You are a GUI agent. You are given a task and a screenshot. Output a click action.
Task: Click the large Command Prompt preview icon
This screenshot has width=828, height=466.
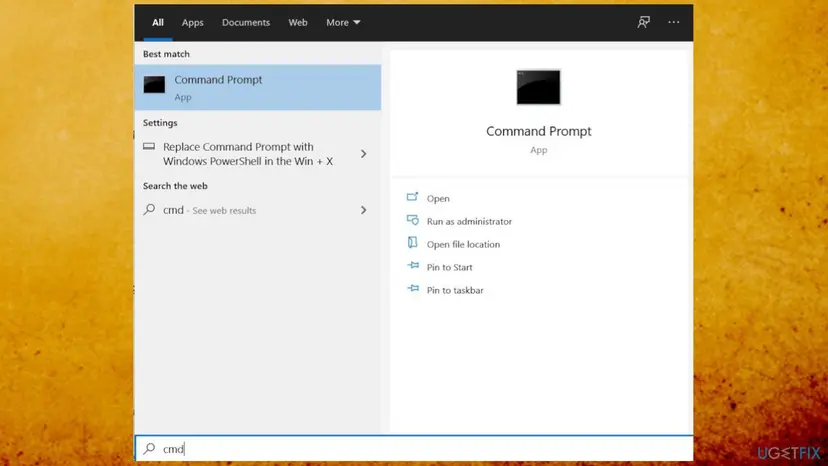click(538, 87)
